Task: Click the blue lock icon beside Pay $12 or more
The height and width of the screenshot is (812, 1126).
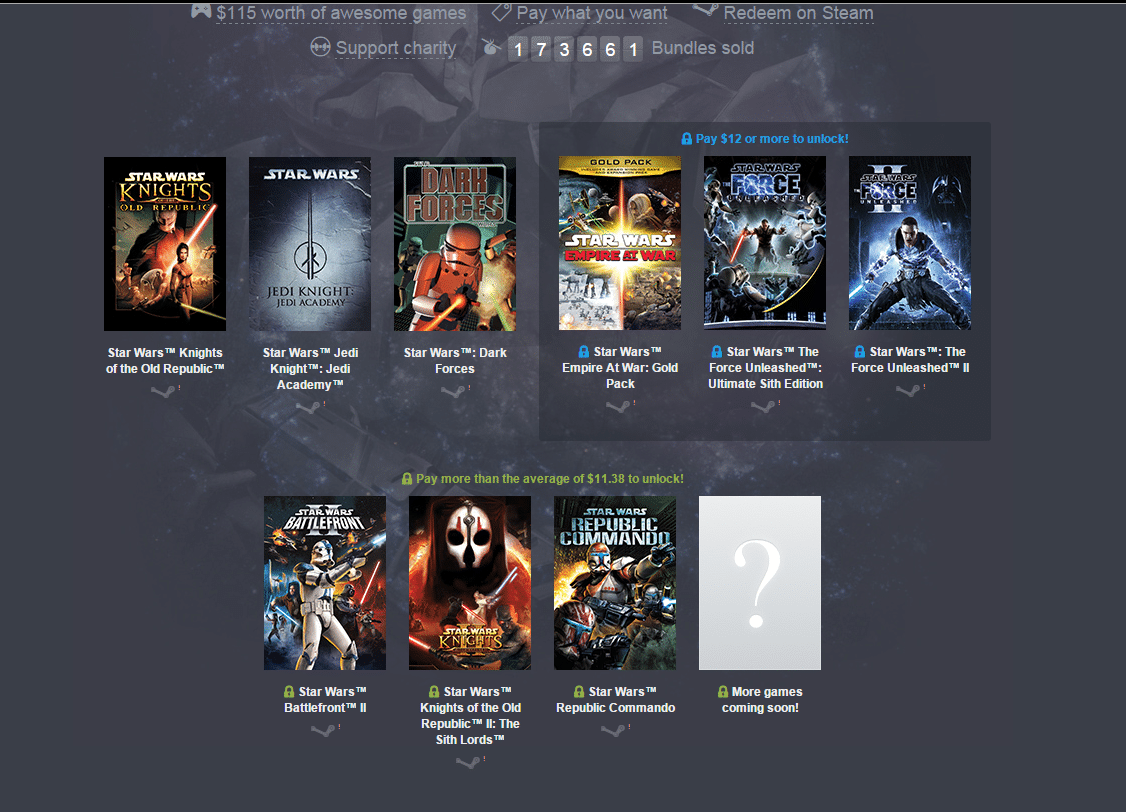Action: (687, 139)
